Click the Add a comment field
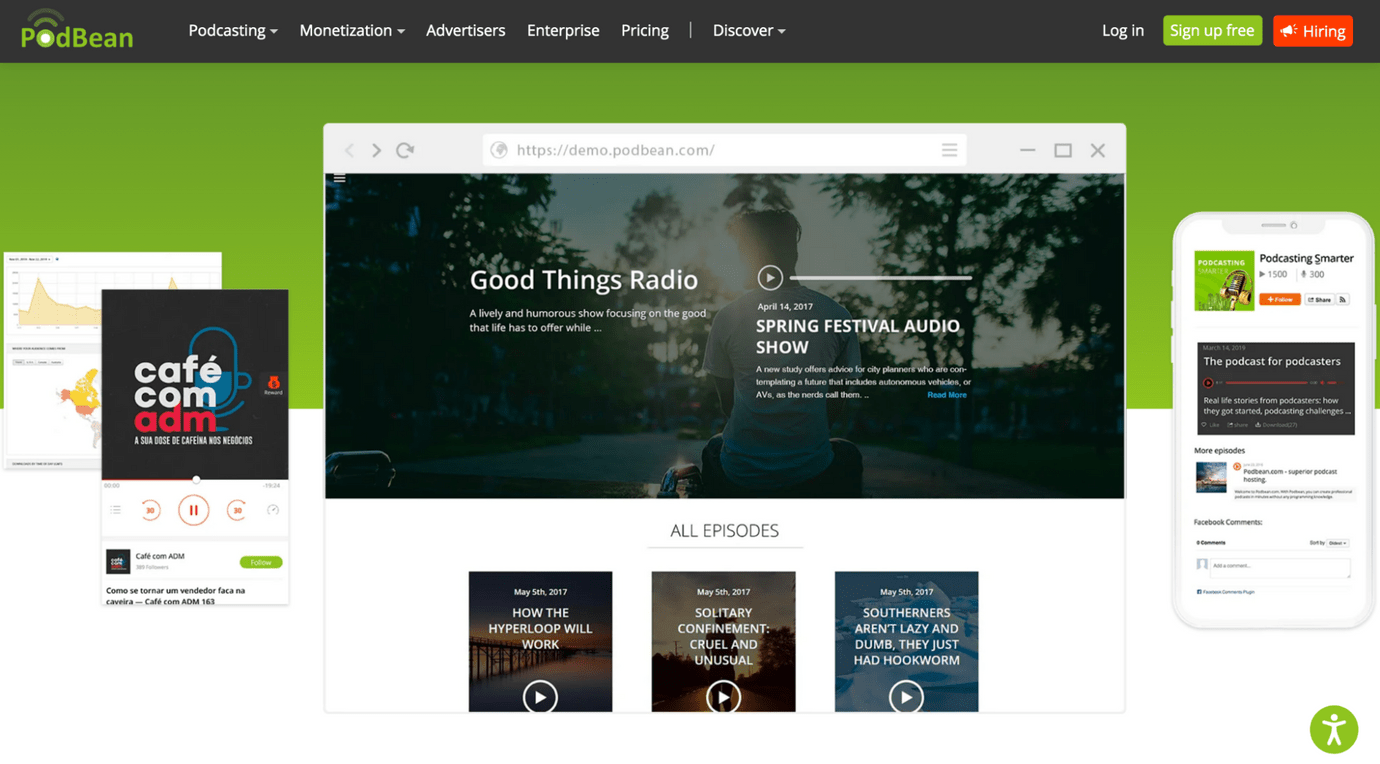Screen dimensions: 1380x764 1281,567
